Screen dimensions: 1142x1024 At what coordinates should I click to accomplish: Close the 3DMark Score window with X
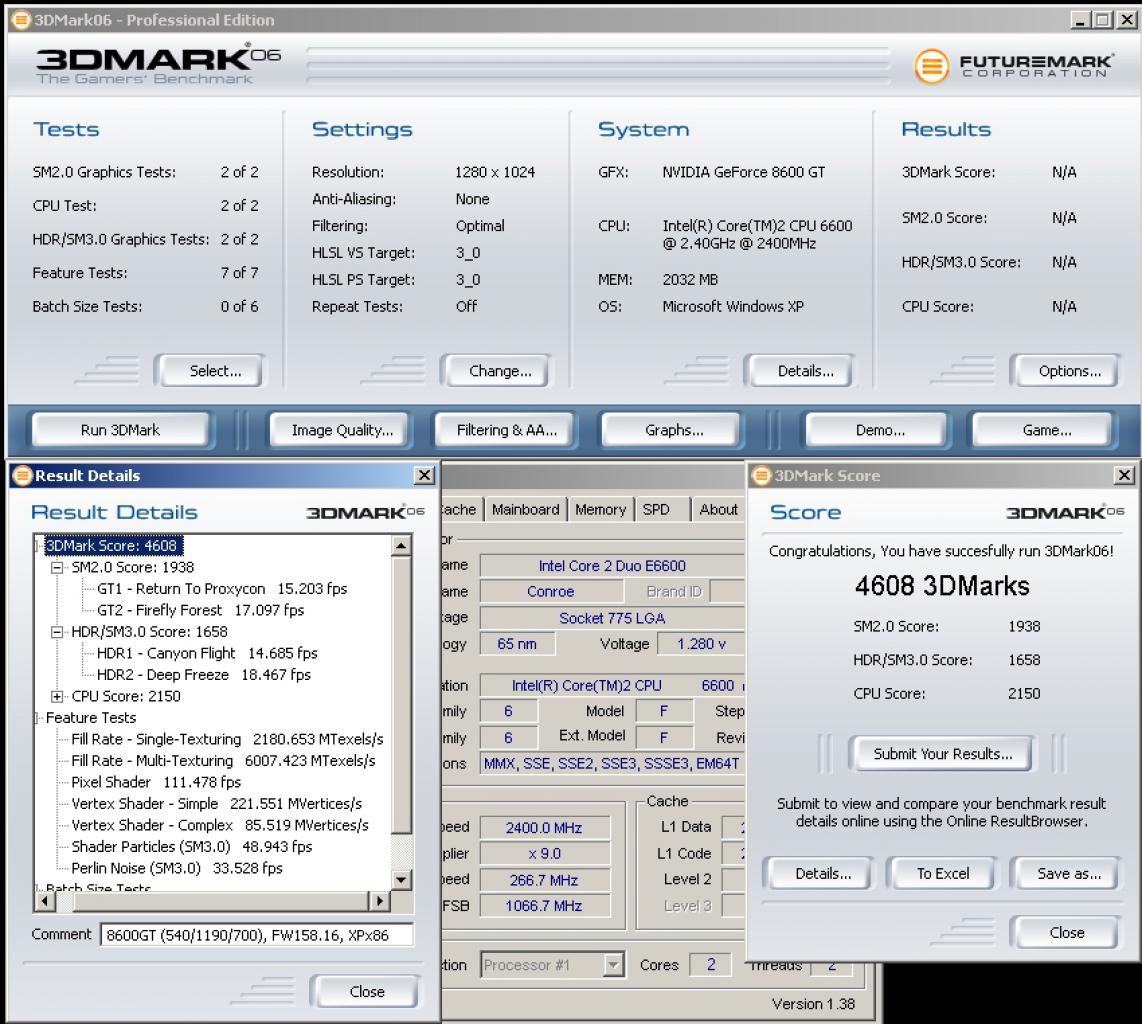click(x=1125, y=476)
